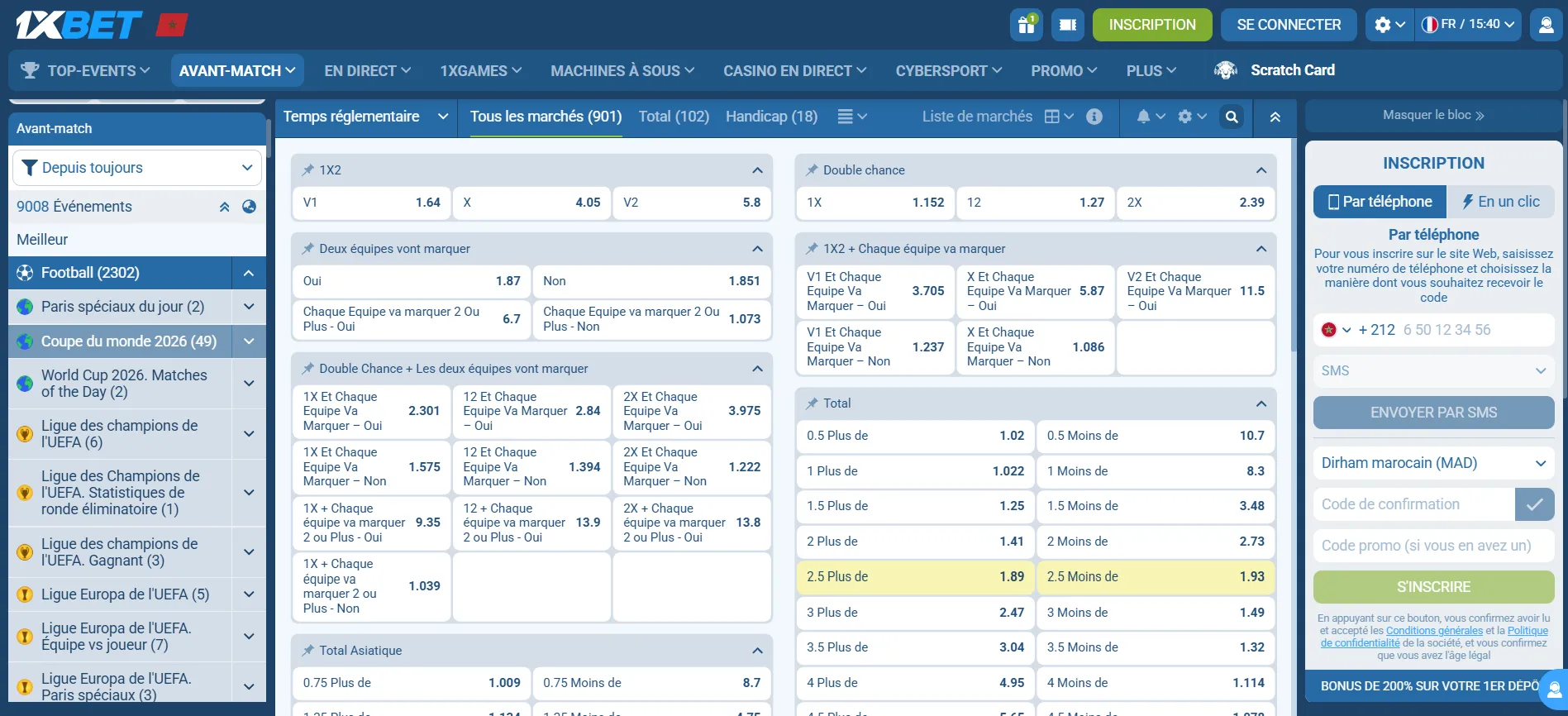Open the gift bonus icon

[1026, 25]
